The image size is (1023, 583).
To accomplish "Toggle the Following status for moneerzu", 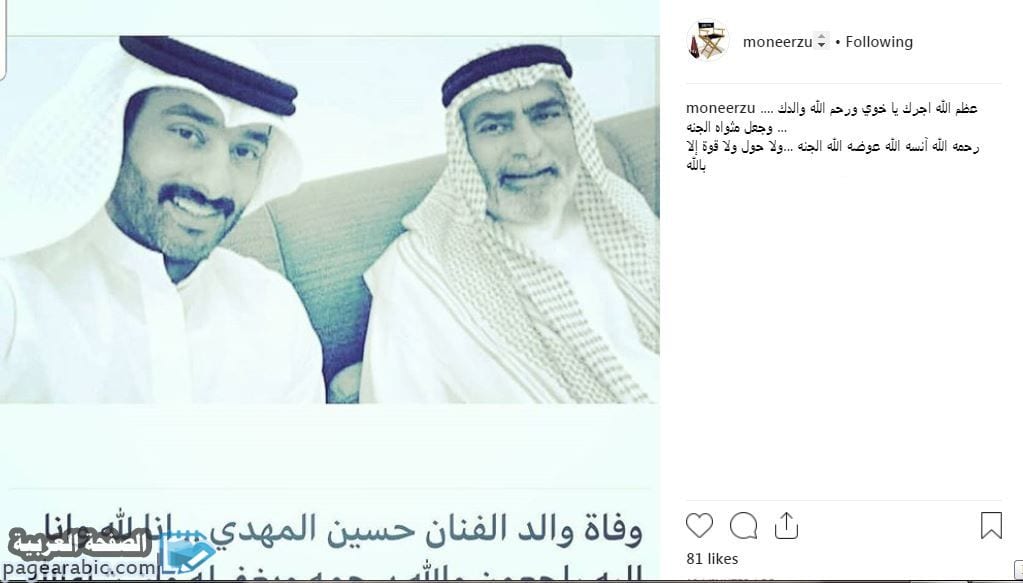I will pos(879,42).
